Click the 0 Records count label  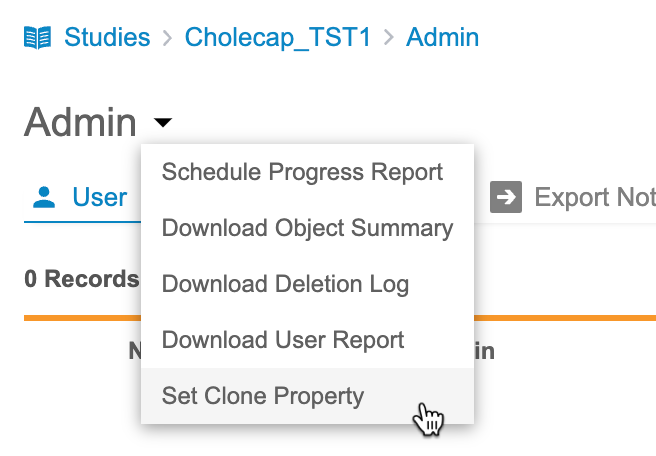[x=81, y=278]
